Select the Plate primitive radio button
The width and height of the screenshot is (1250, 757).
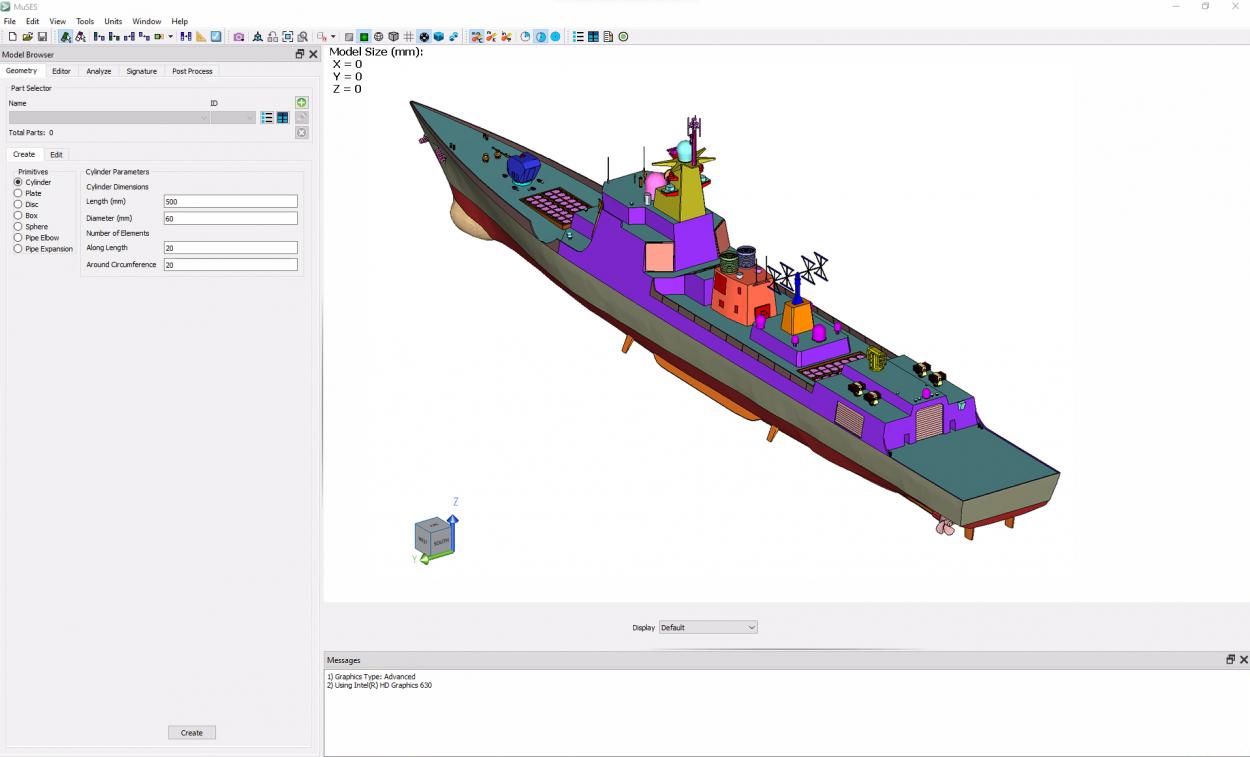pyautogui.click(x=18, y=193)
